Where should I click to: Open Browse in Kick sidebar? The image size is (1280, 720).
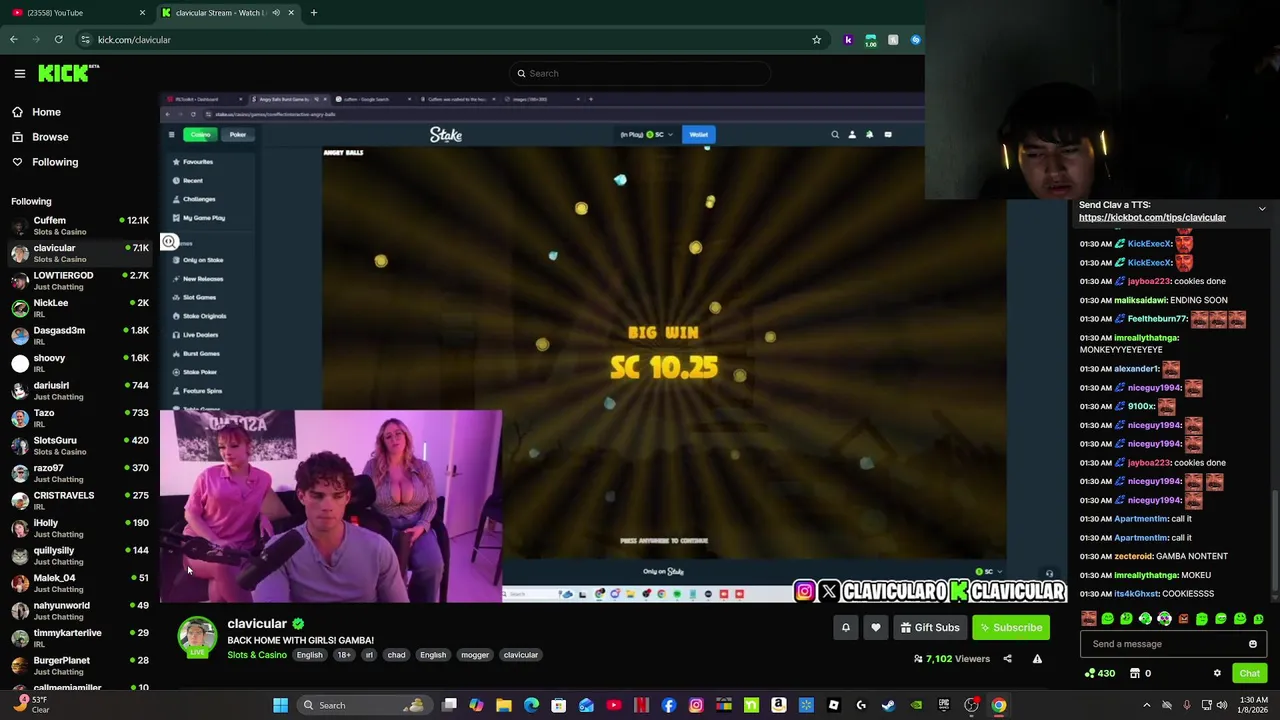[x=50, y=137]
